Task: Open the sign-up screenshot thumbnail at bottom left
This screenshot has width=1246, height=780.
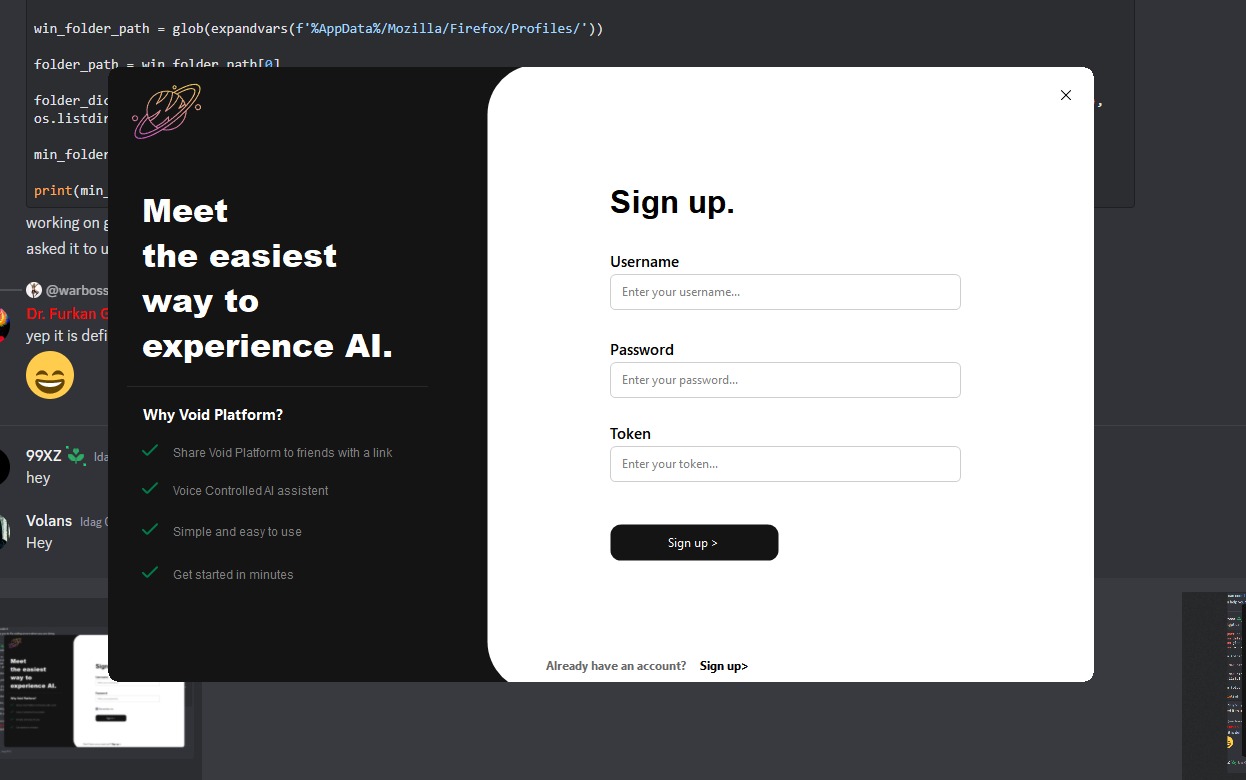Action: pyautogui.click(x=95, y=690)
